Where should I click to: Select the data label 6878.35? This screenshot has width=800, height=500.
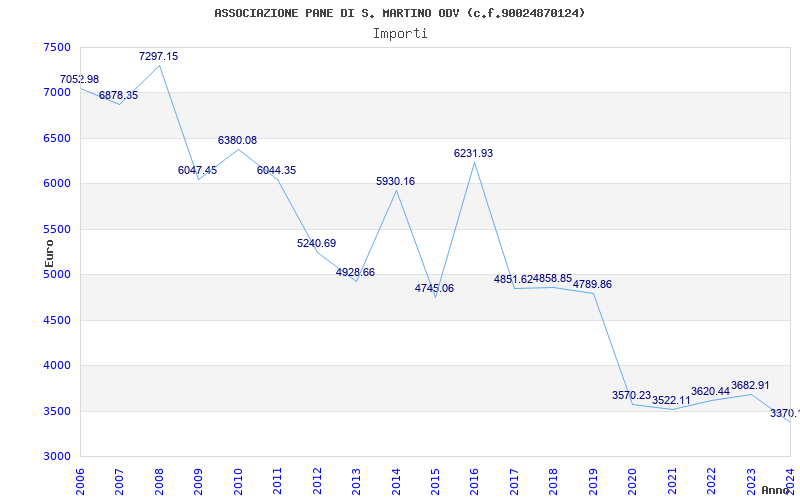(x=118, y=95)
